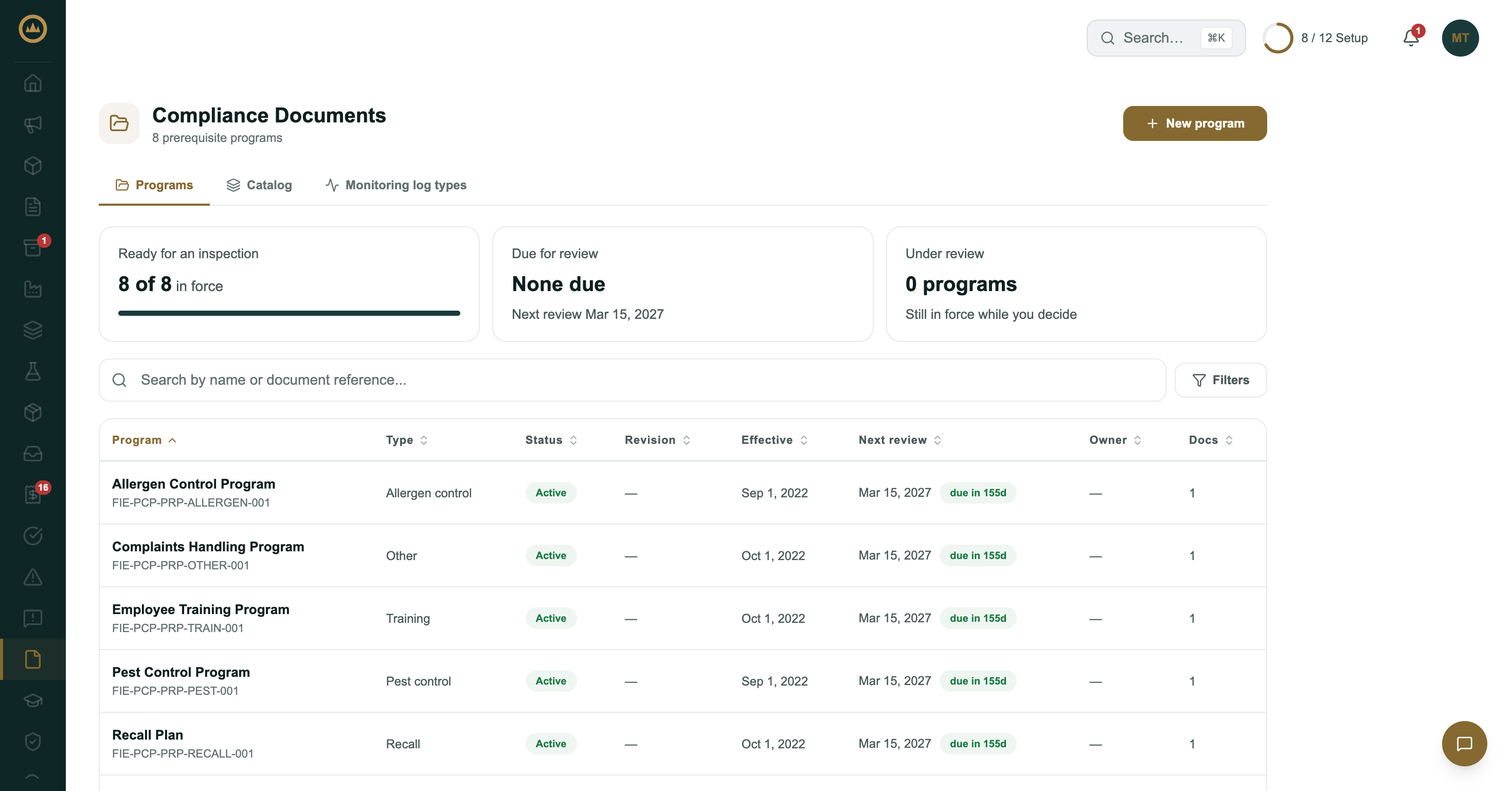
Task: Click the ⌘K shortcut hint in search
Action: click(1216, 38)
